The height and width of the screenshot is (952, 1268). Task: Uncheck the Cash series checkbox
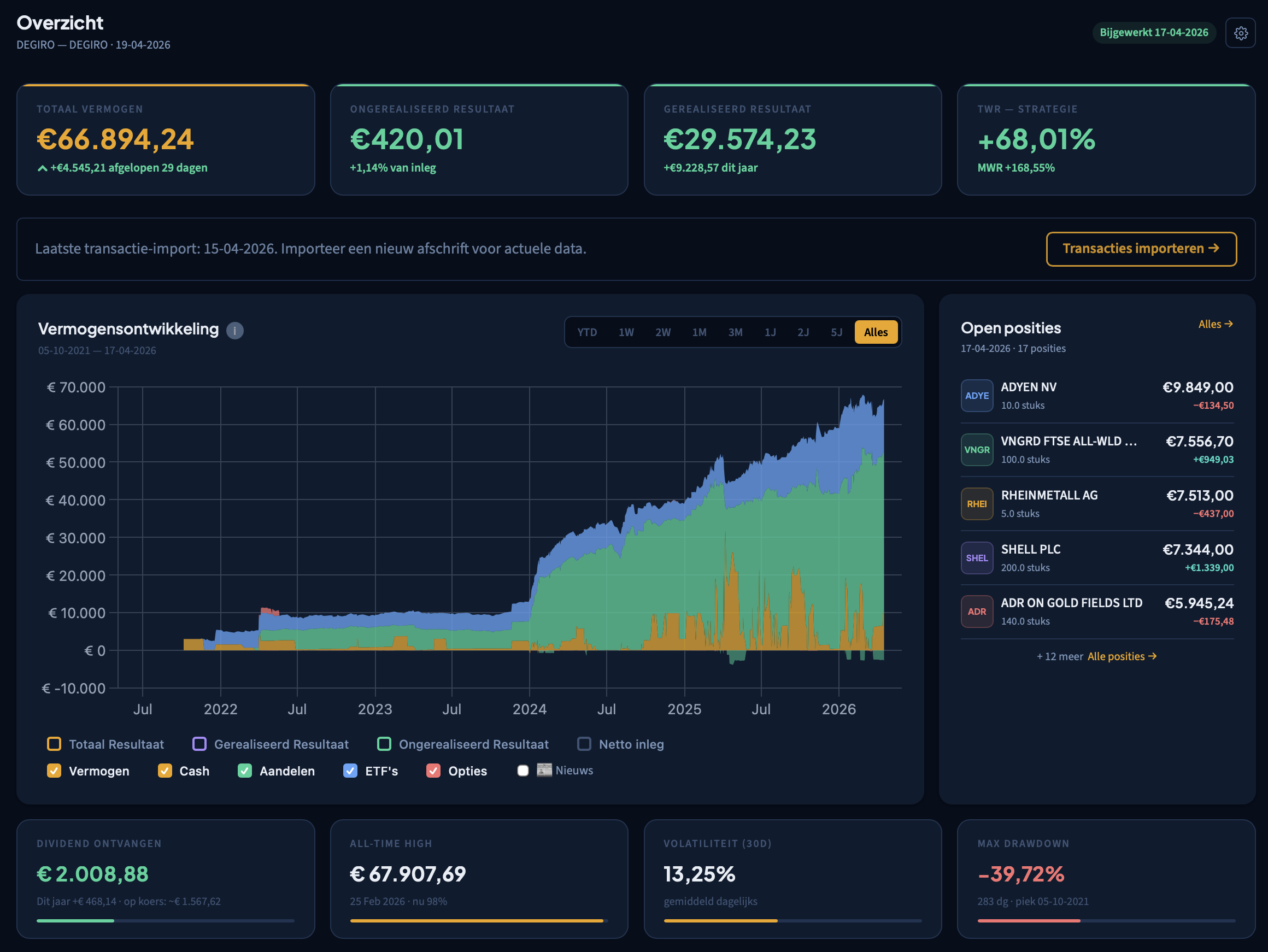pyautogui.click(x=165, y=771)
